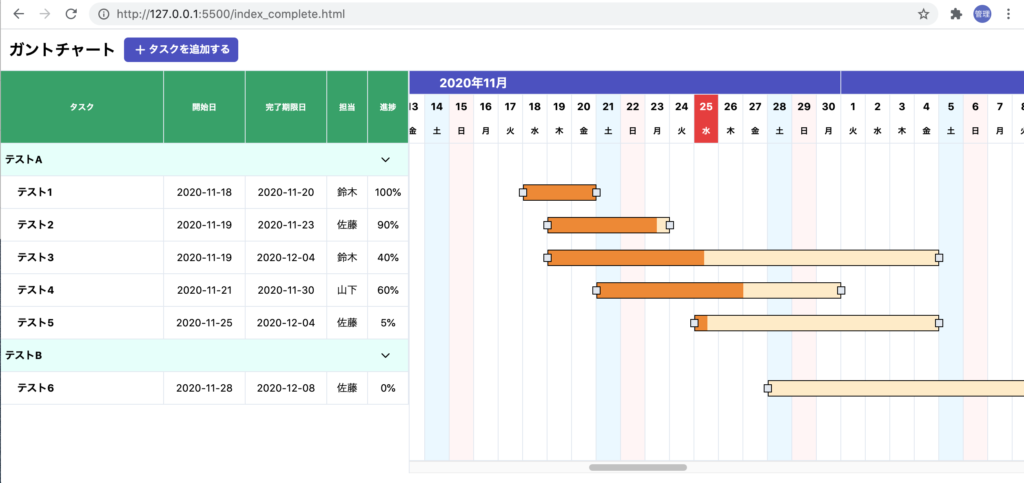Click right resize handle of テスト3 bar
Image resolution: width=1024 pixels, height=483 pixels.
click(x=938, y=258)
